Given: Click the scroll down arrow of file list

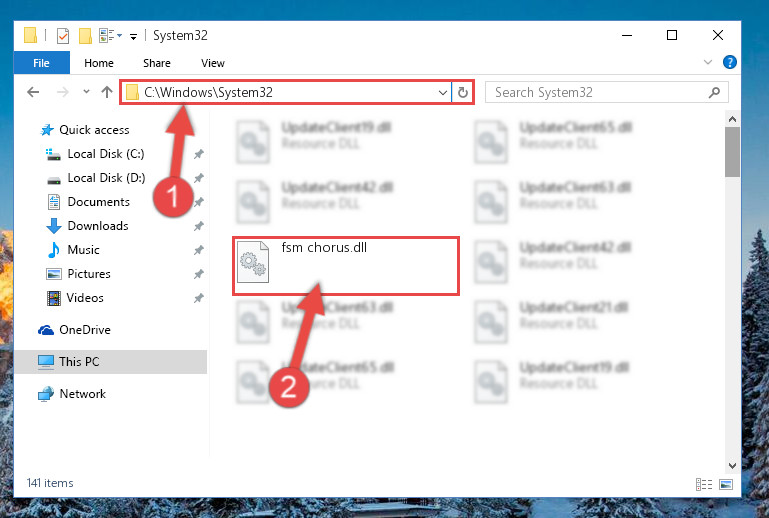Looking at the screenshot, I should 732,466.
